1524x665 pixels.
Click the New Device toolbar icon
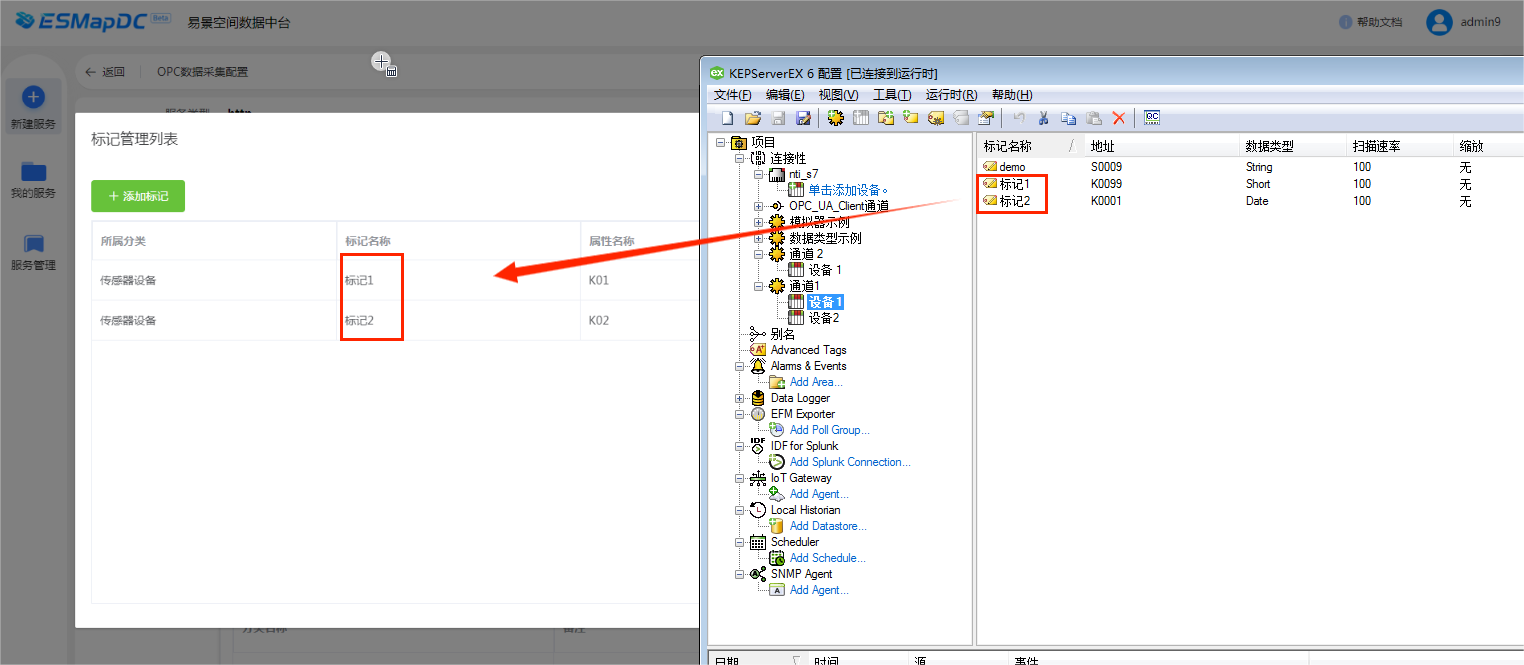point(860,118)
